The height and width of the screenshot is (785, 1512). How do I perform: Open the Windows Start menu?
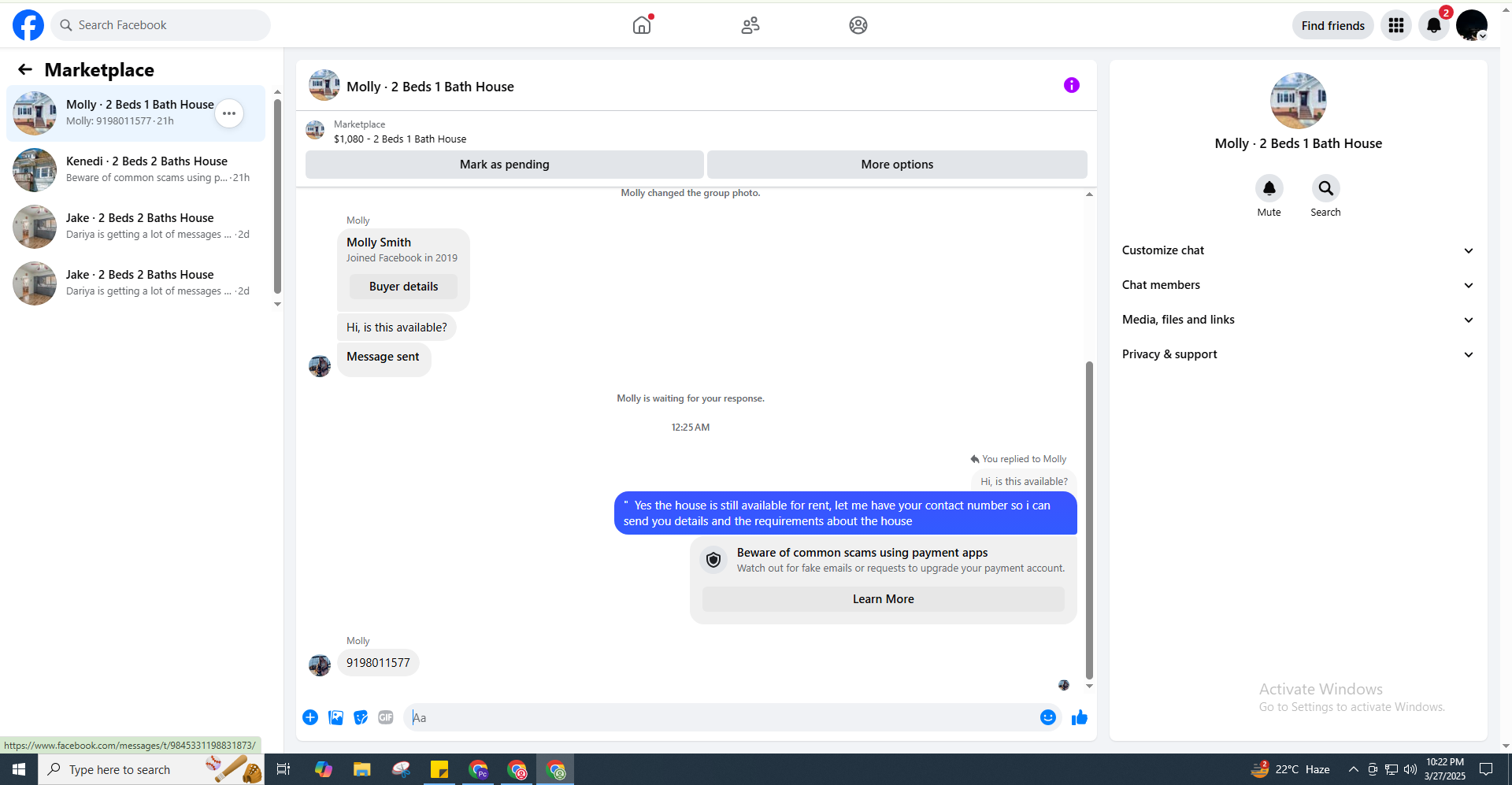click(19, 769)
